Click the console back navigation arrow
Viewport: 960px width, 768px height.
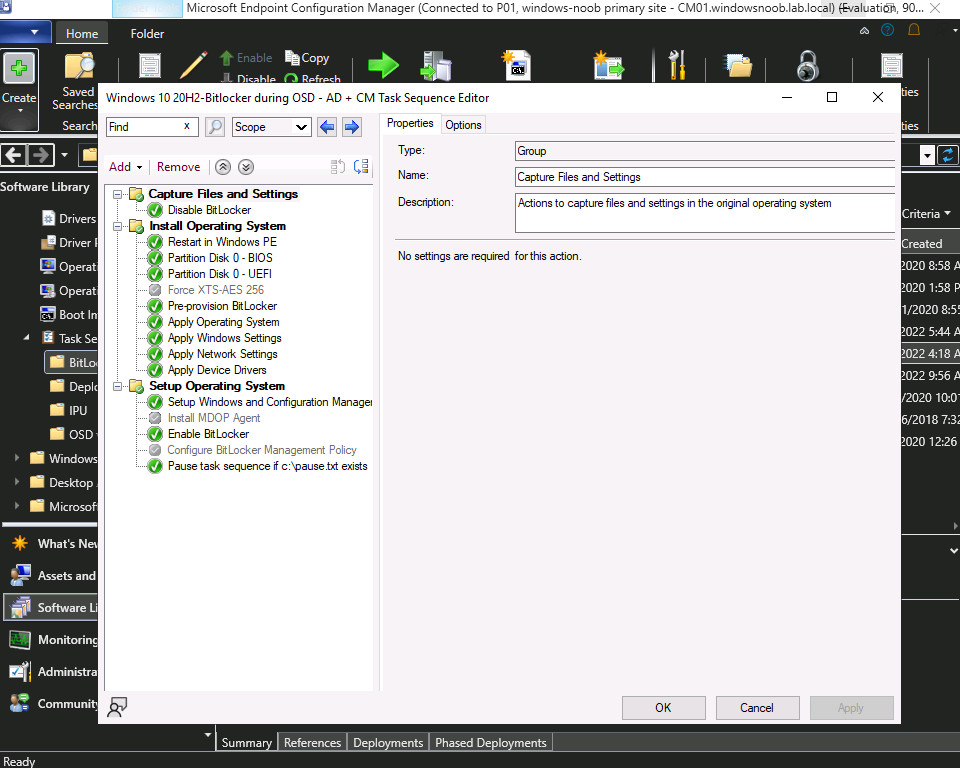pos(13,155)
